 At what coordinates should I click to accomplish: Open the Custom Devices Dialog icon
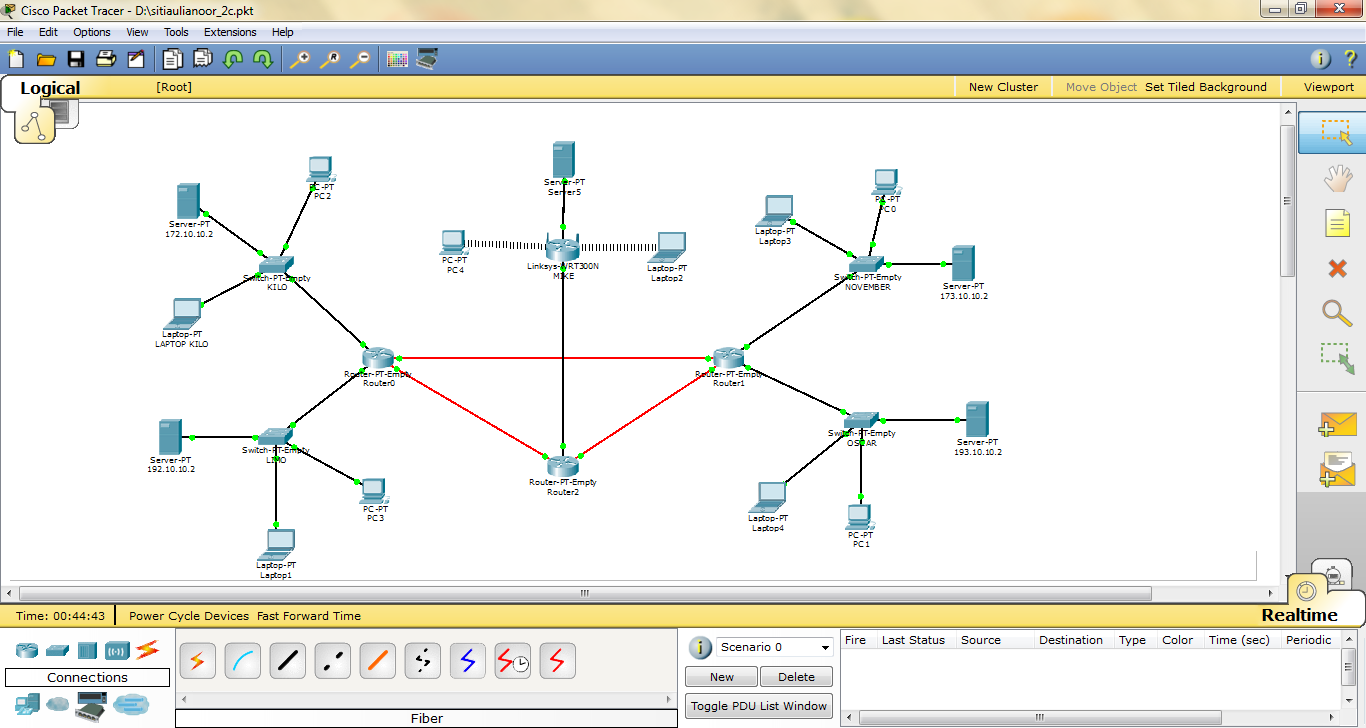pyautogui.click(x=427, y=59)
